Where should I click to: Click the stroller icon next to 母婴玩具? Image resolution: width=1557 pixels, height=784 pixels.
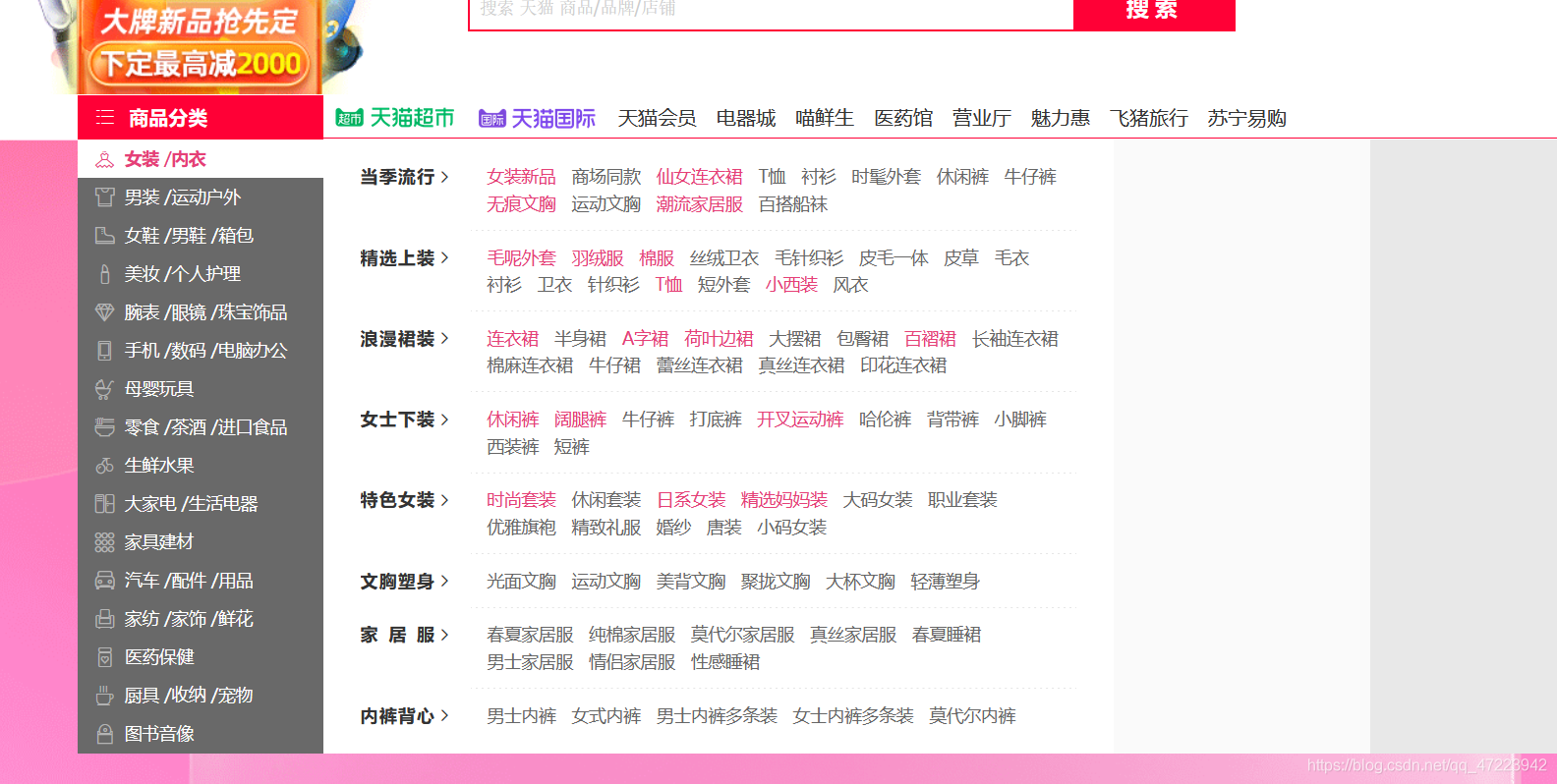104,389
